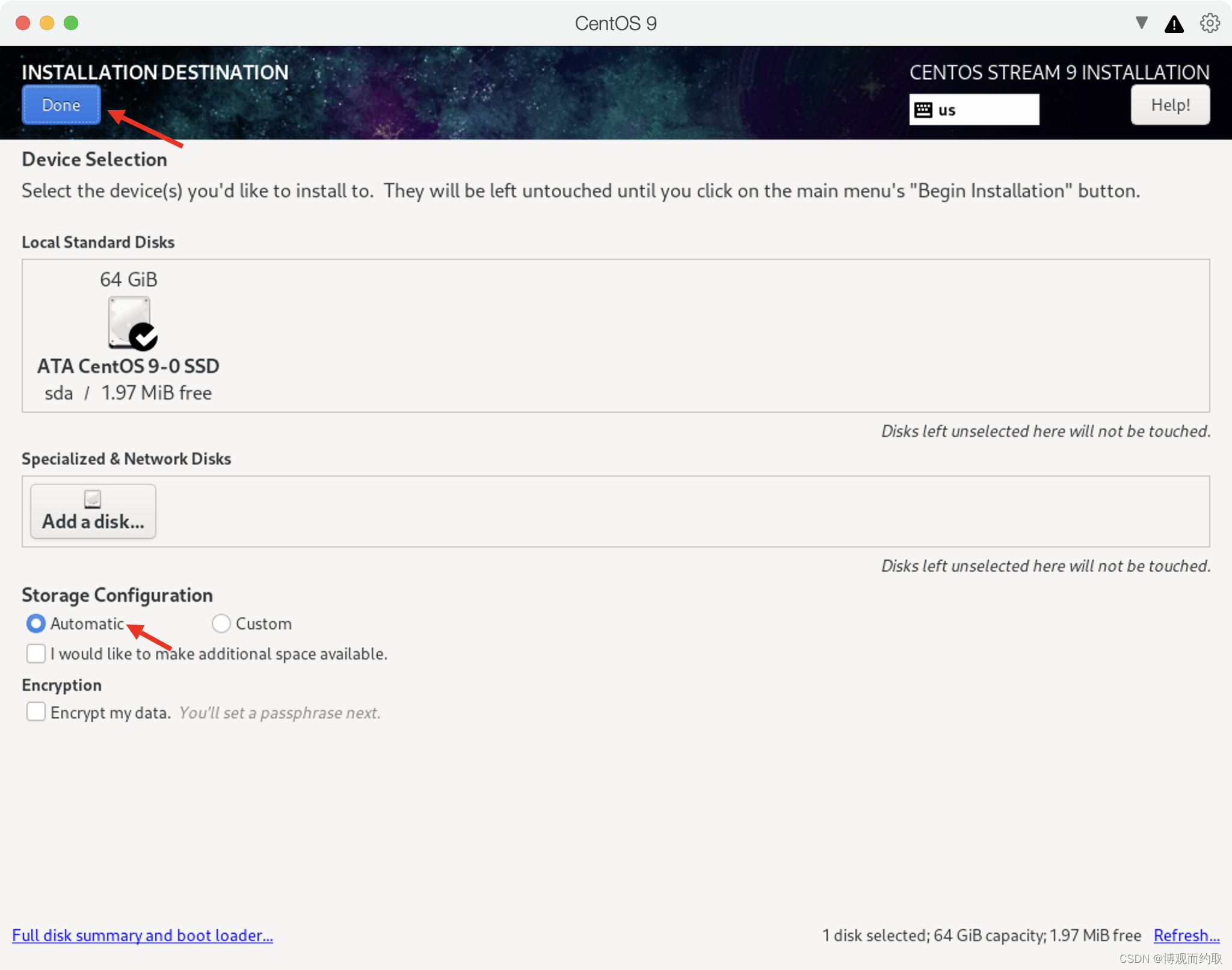Select the us keyboard layout indicator
This screenshot has height=970, width=1232.
point(974,110)
